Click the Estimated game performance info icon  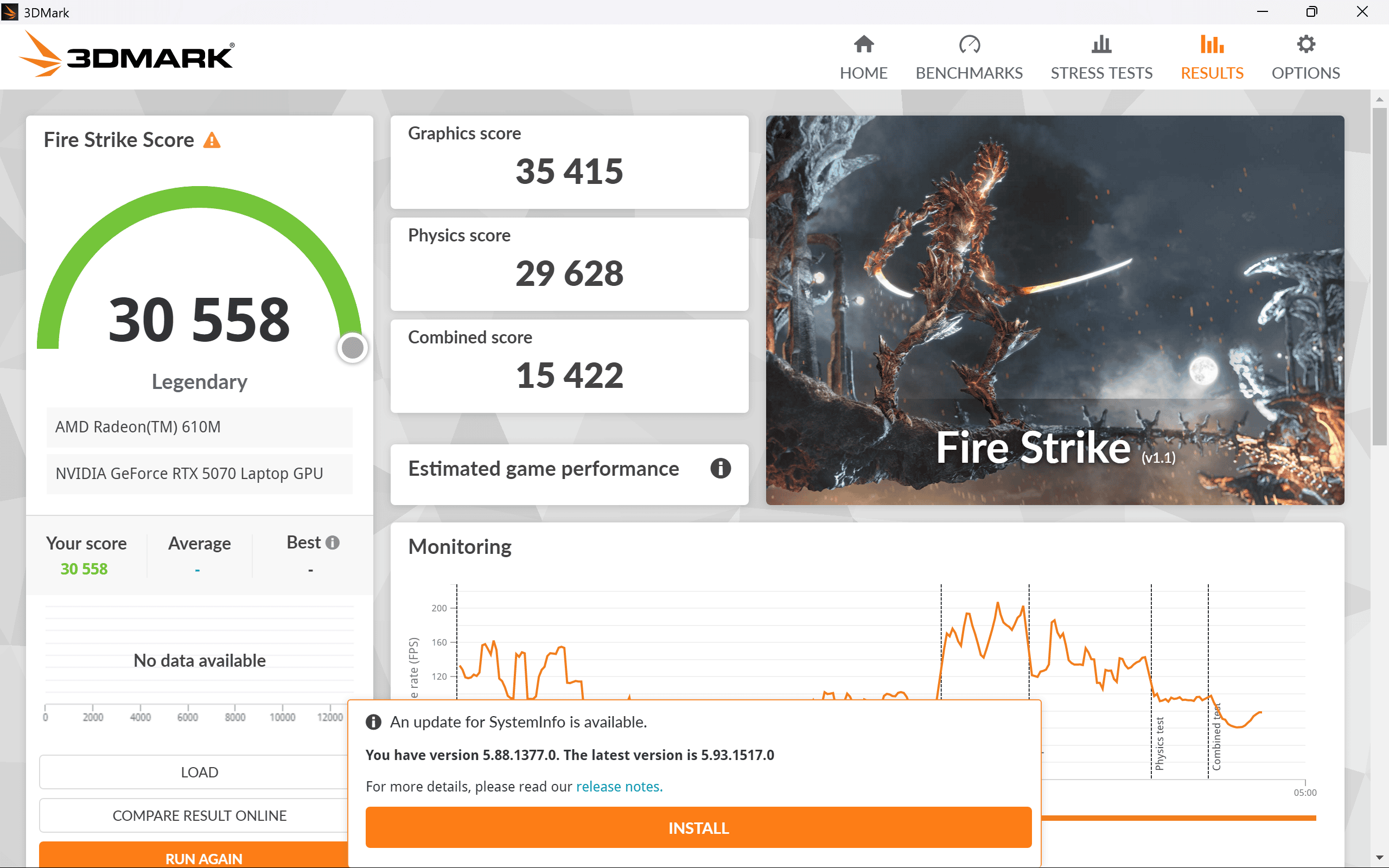721,468
